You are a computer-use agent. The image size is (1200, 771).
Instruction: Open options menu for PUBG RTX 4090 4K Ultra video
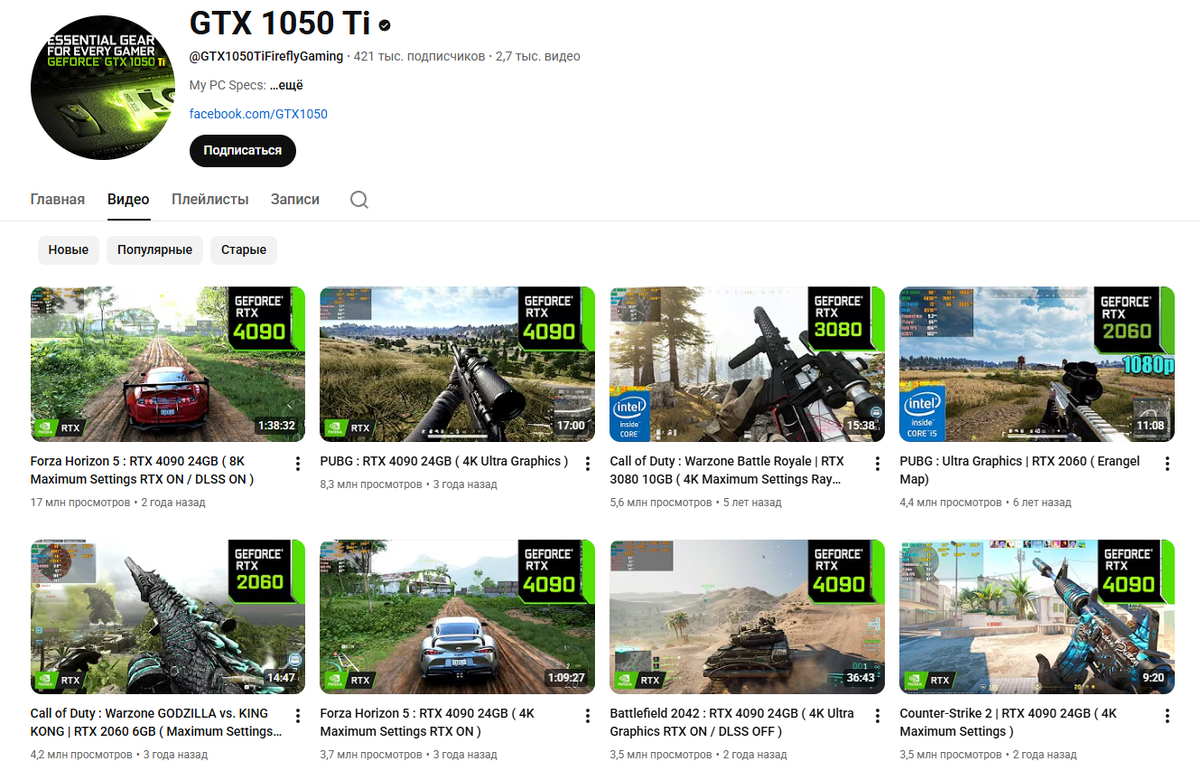588,464
